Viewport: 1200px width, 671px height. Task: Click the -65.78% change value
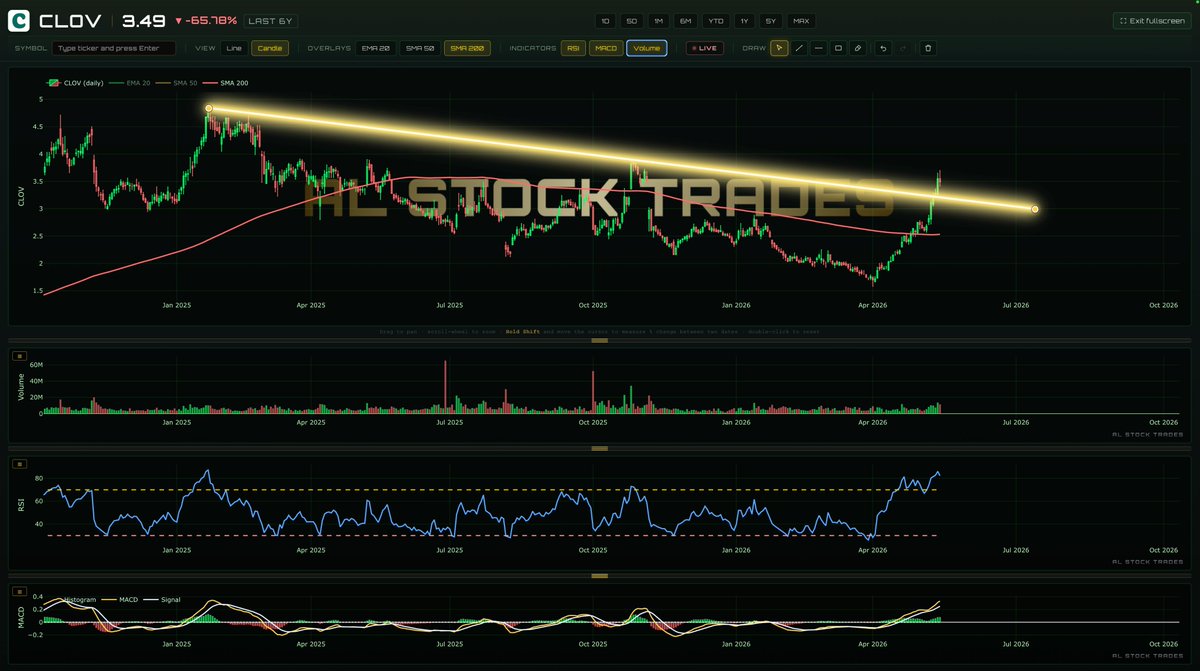(x=205, y=21)
